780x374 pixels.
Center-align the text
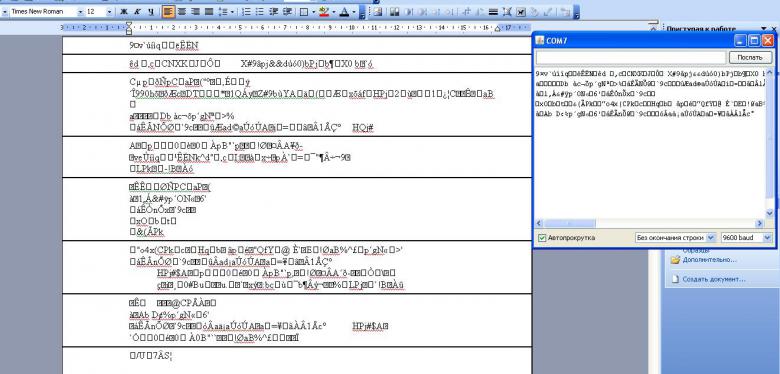182,11
